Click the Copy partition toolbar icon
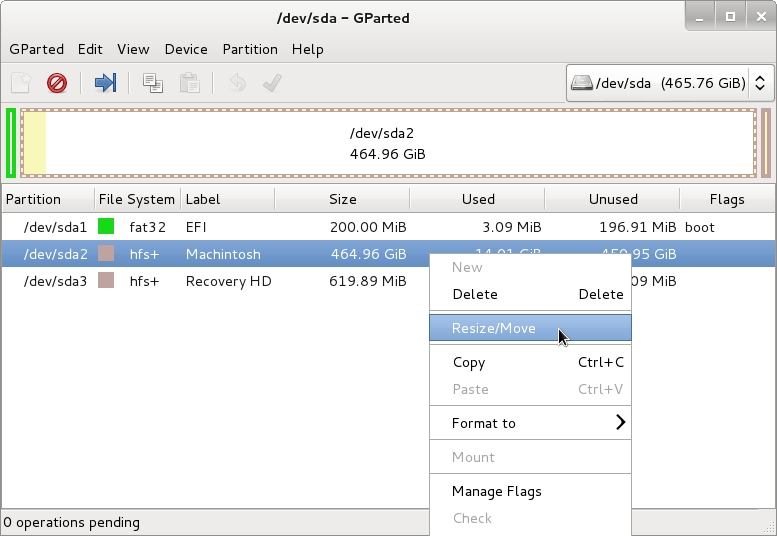Image resolution: width=777 pixels, height=536 pixels. 152,83
